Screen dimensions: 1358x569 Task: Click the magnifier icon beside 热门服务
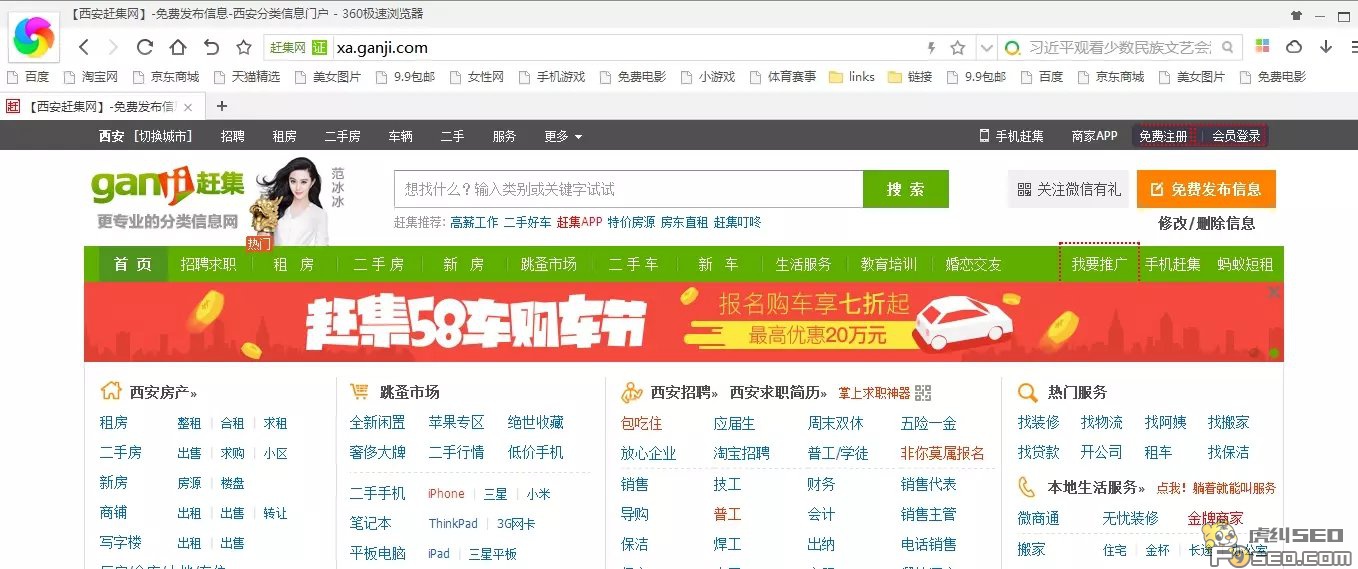pos(1027,392)
